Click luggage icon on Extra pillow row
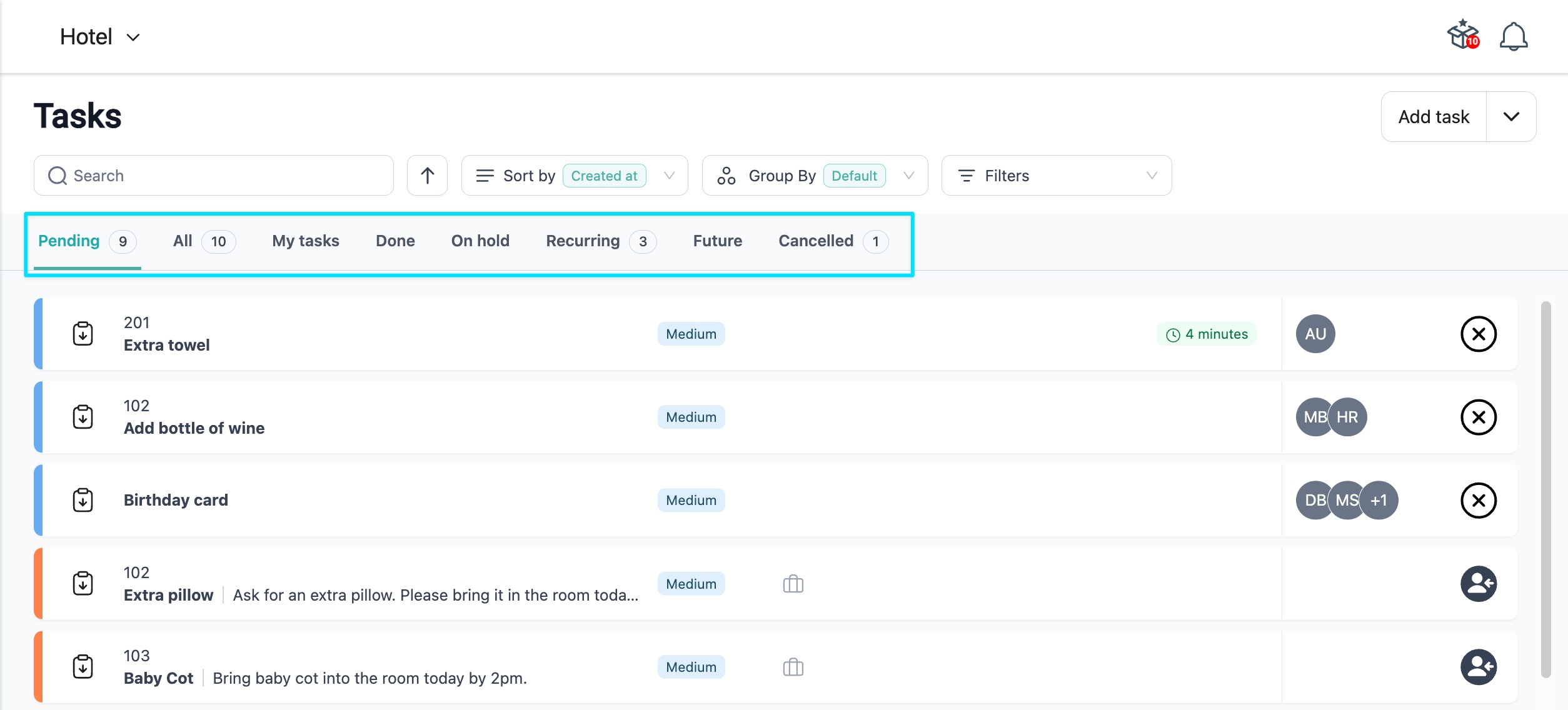 pos(793,584)
